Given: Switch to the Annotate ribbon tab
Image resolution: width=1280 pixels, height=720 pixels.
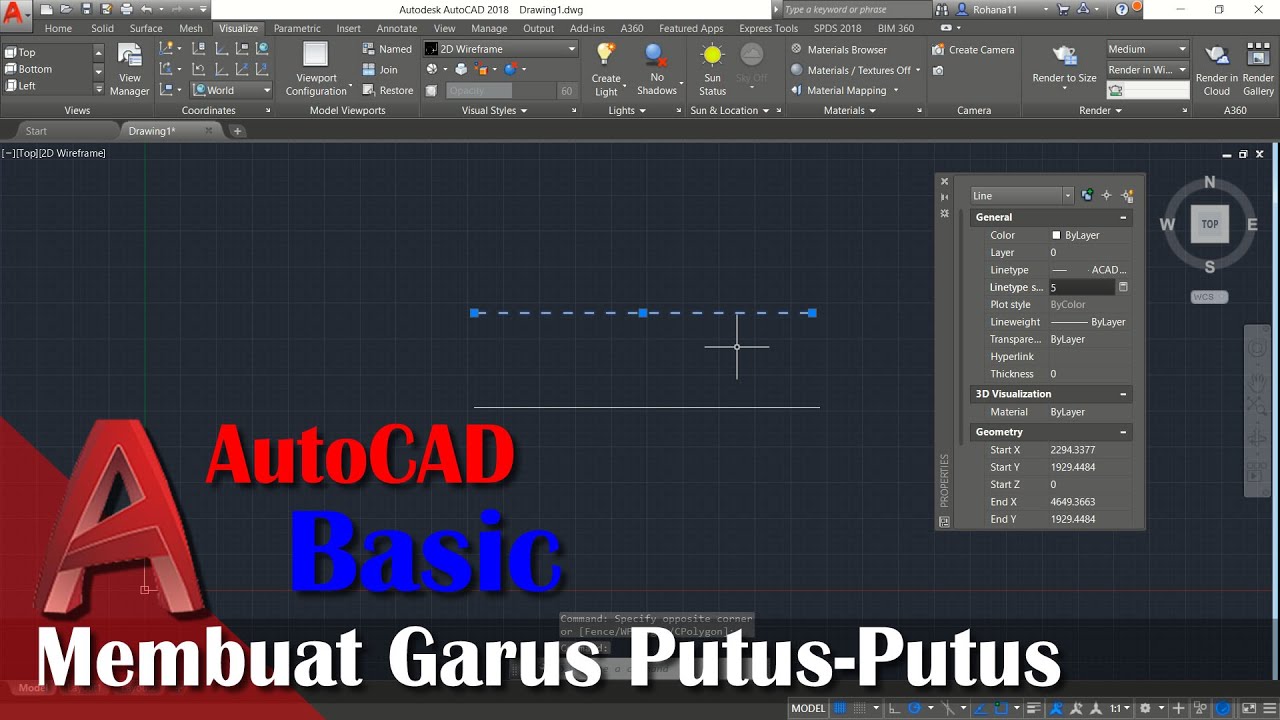Looking at the screenshot, I should coord(397,28).
